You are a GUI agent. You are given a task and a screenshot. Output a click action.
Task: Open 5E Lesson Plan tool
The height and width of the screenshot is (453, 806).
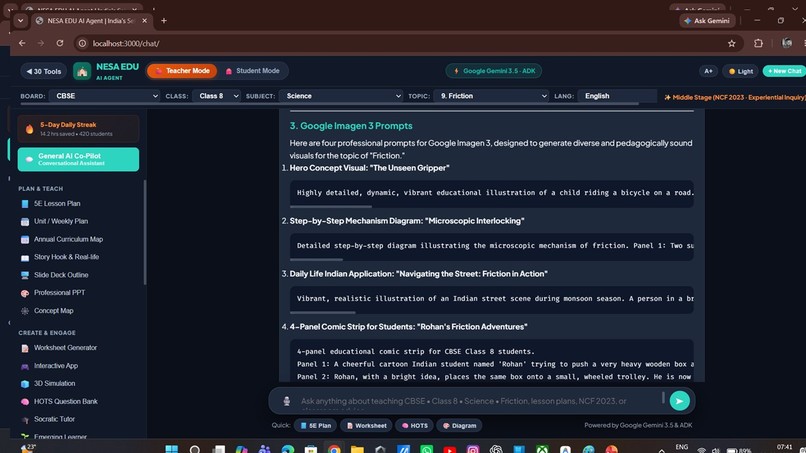click(x=57, y=204)
